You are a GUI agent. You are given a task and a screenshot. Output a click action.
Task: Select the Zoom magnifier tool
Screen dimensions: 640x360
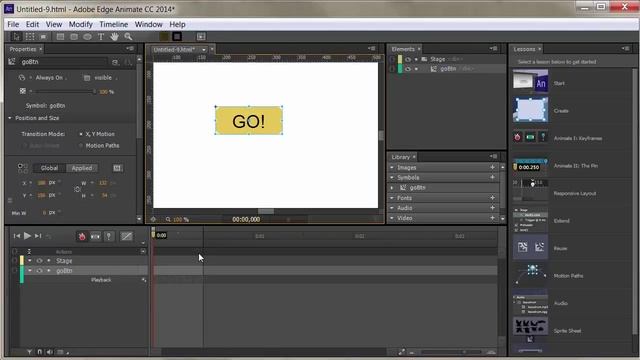click(128, 37)
